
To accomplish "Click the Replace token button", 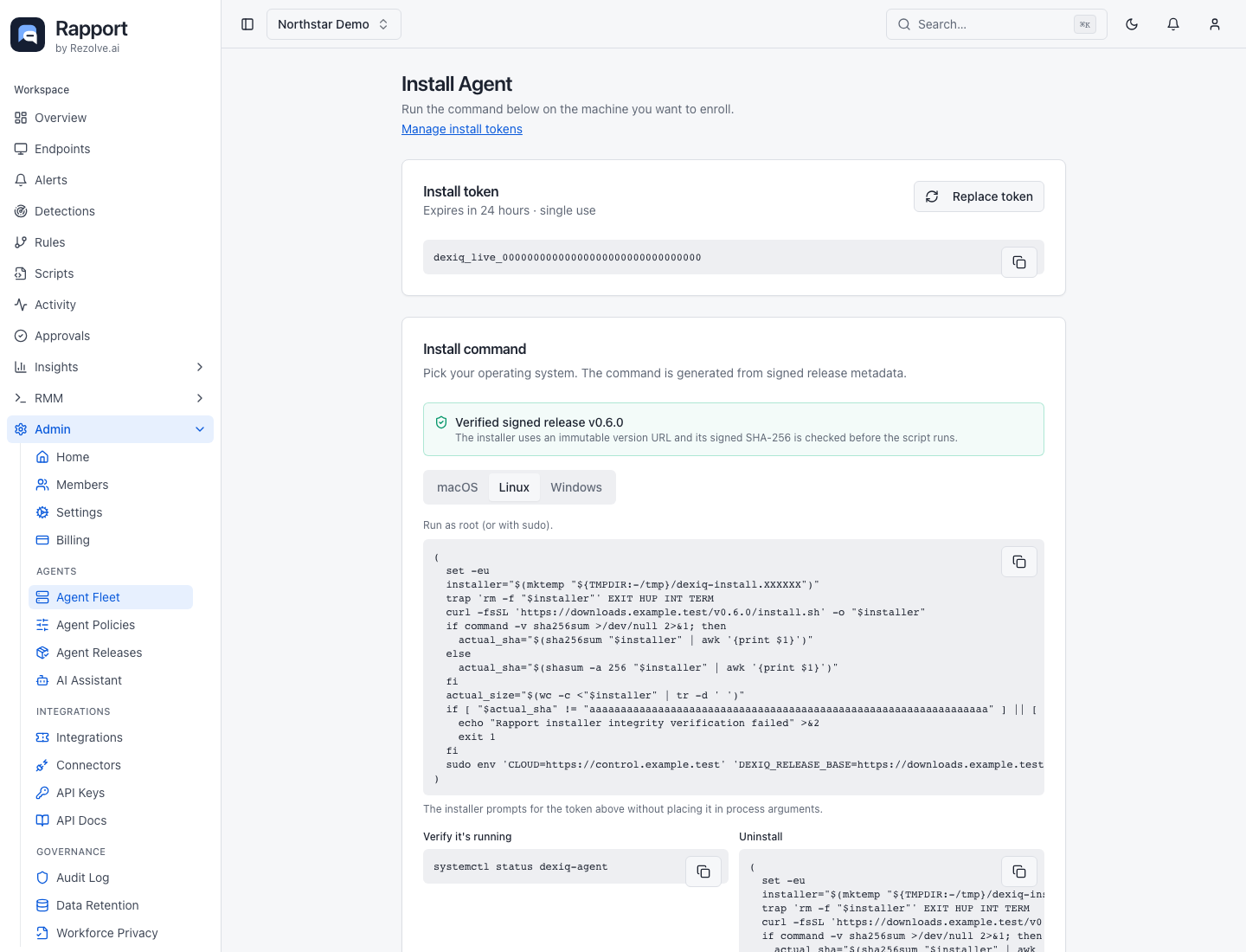I will [x=979, y=196].
